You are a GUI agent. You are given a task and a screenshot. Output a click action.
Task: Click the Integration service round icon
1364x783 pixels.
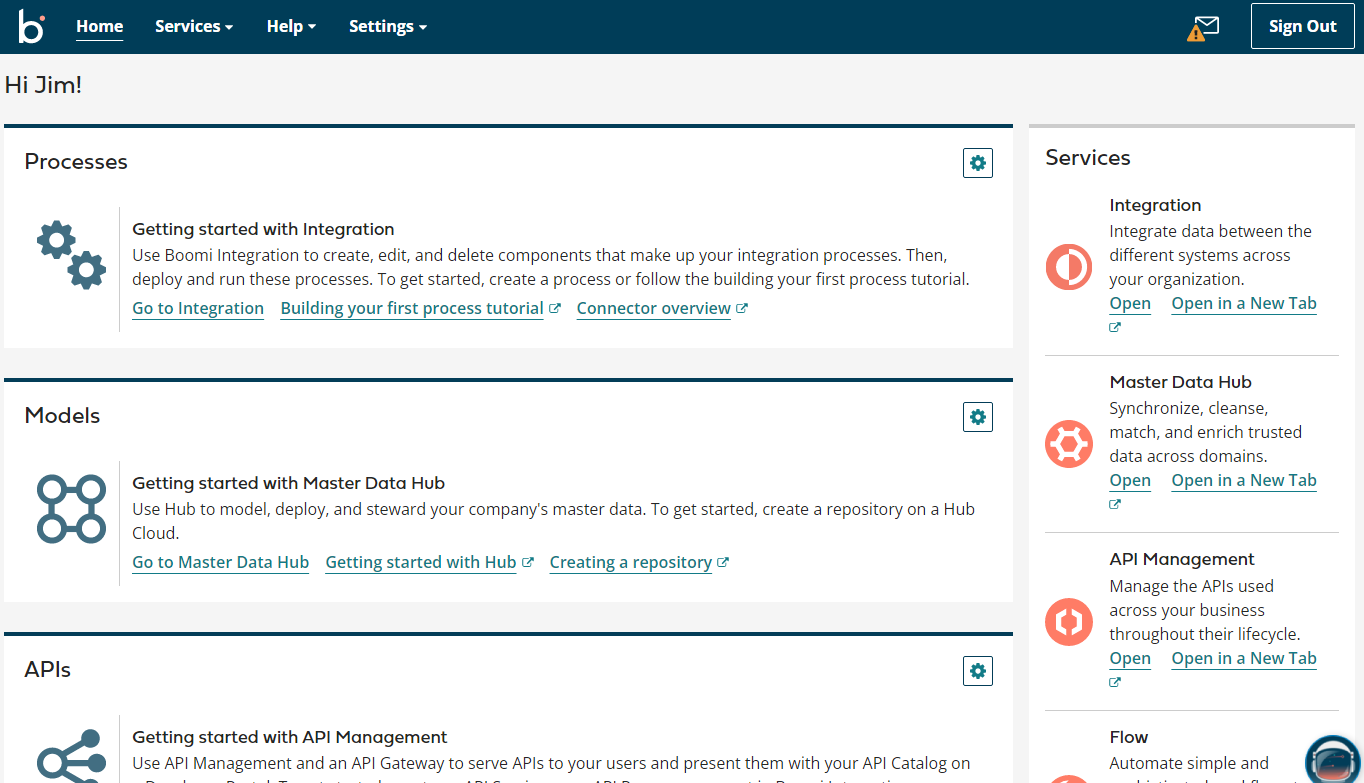1069,267
